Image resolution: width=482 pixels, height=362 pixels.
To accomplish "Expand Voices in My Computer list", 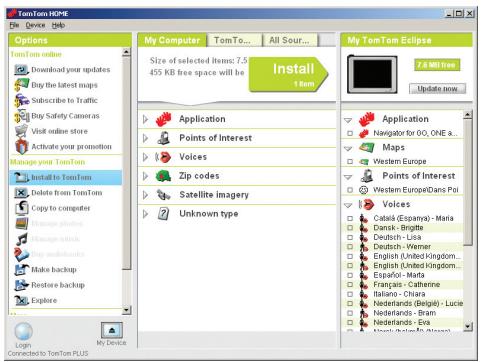I will point(145,157).
